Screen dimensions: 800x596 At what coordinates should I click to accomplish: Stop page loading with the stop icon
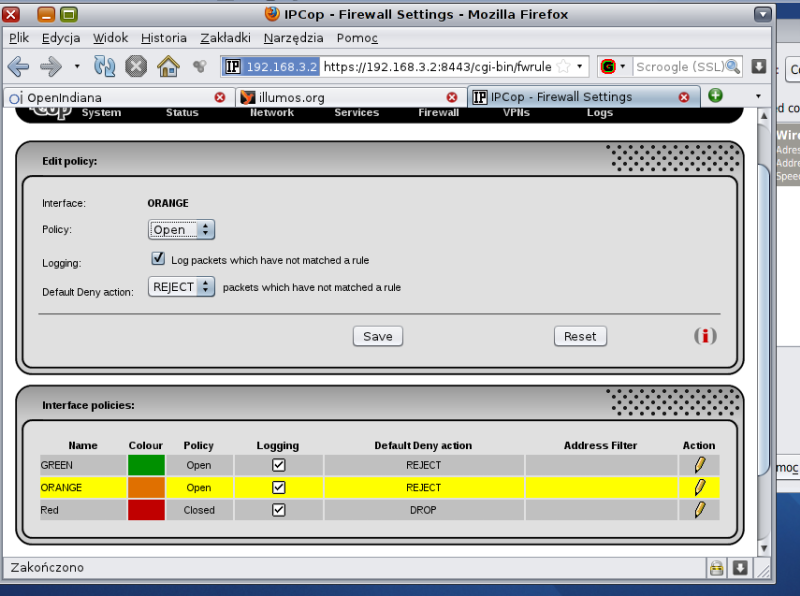[136, 67]
